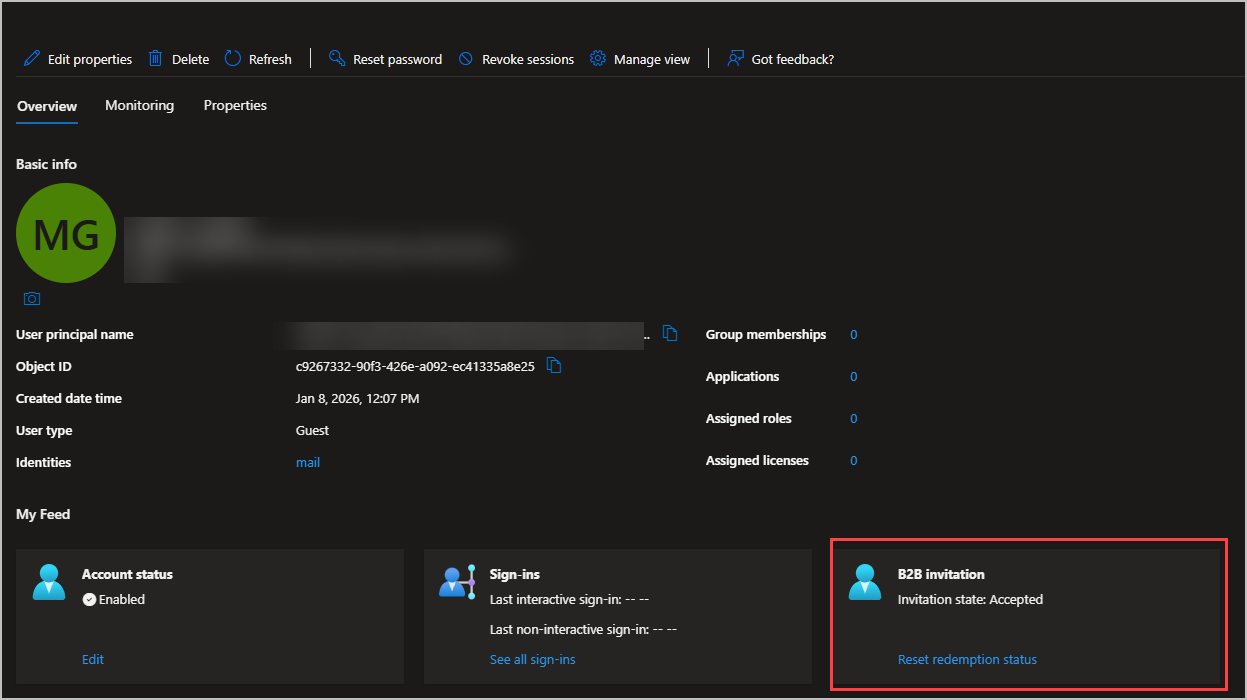Click the Revoke sessions icon
1247x700 pixels.
click(465, 58)
